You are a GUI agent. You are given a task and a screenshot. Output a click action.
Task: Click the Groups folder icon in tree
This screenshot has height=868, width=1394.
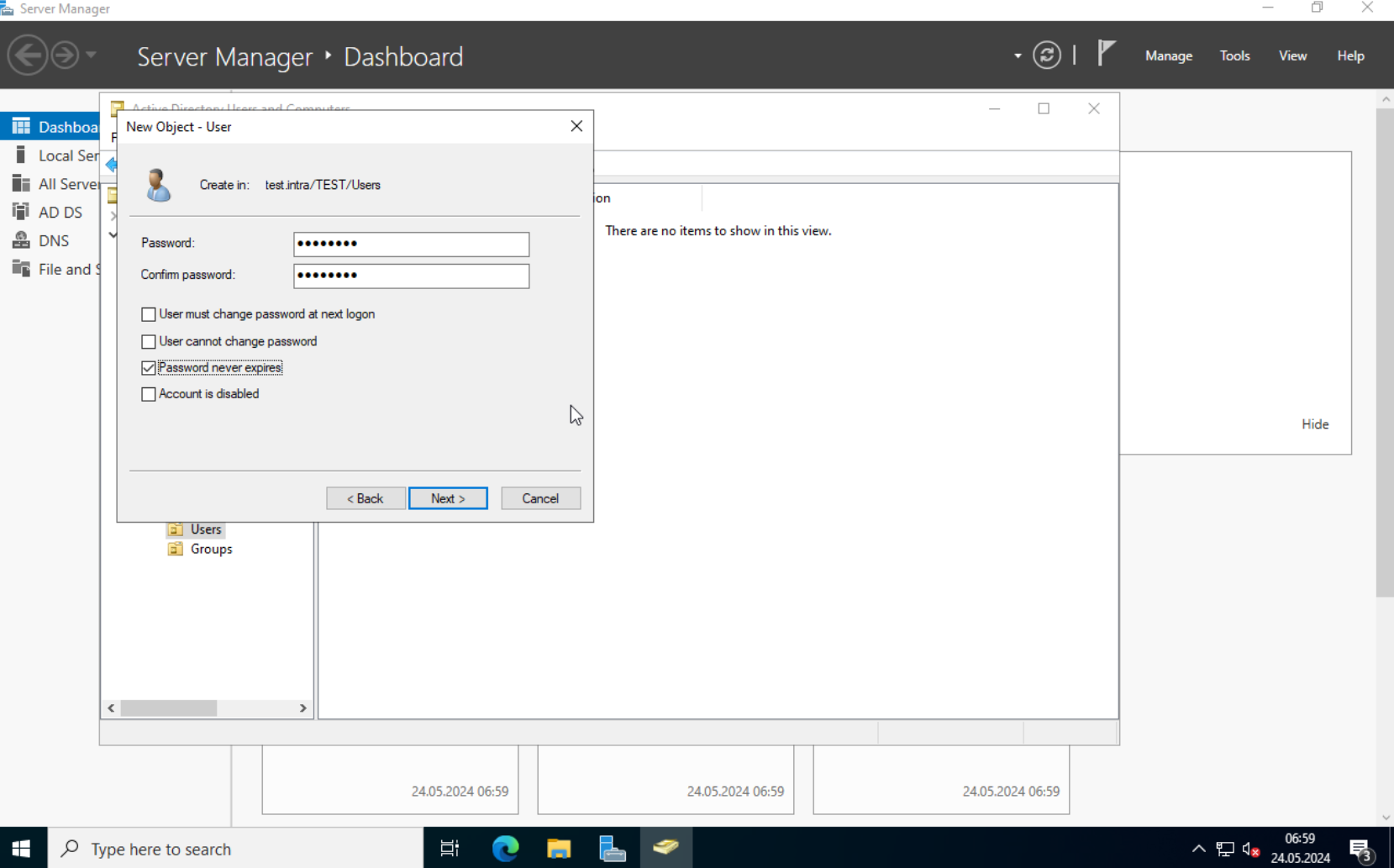(x=175, y=549)
